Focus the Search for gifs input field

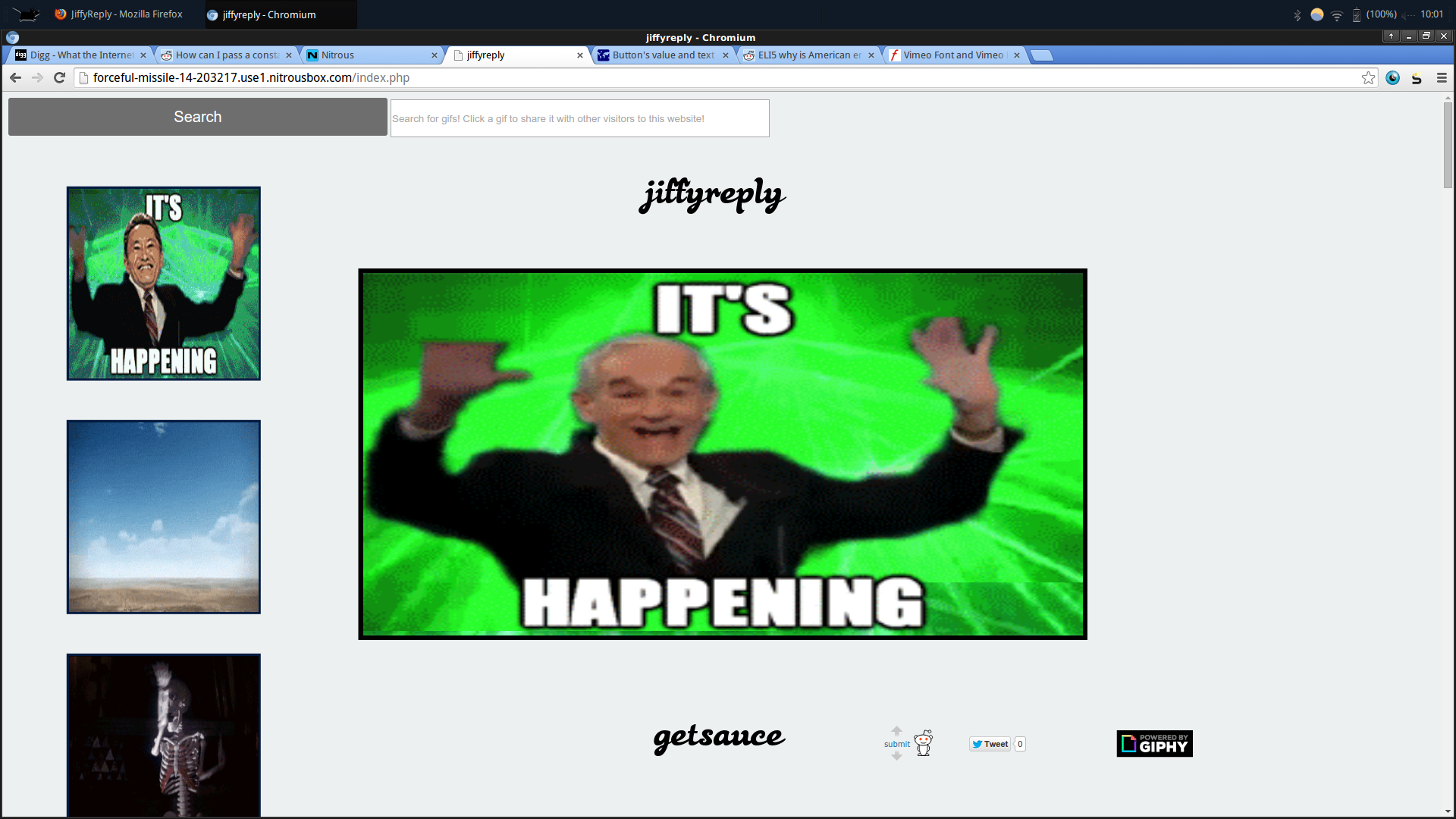pyautogui.click(x=579, y=119)
